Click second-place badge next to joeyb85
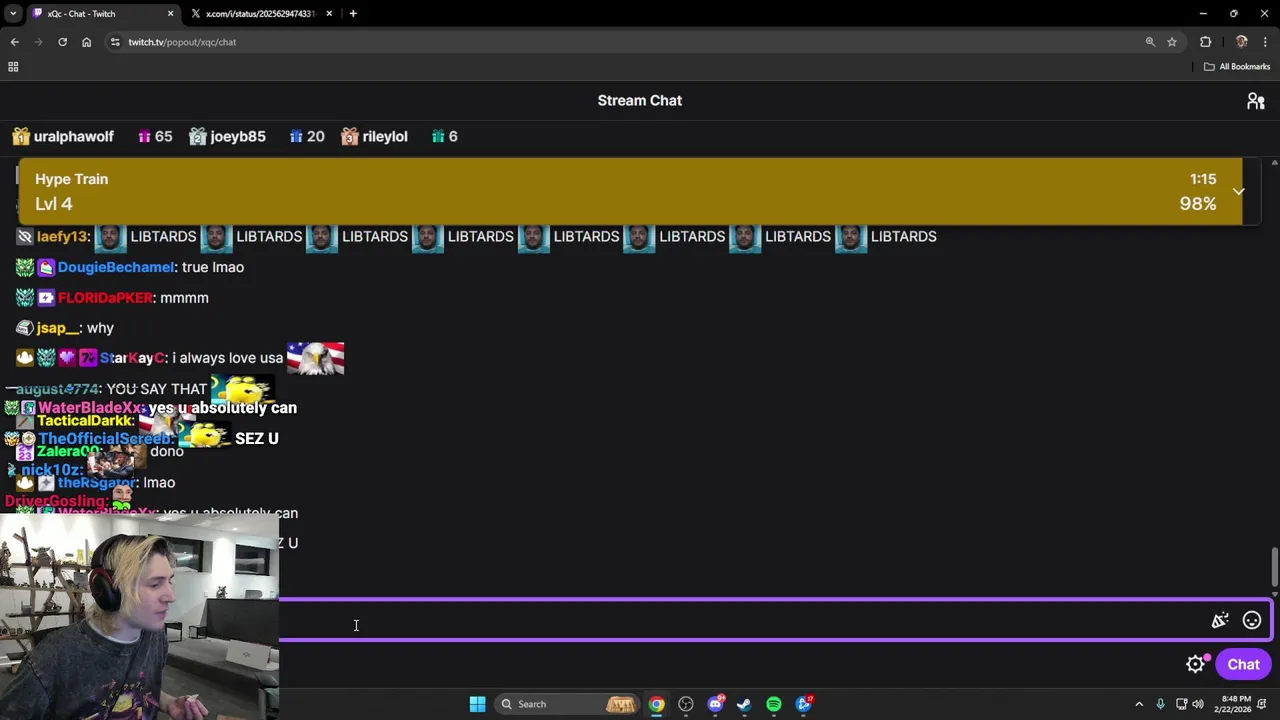 (197, 136)
